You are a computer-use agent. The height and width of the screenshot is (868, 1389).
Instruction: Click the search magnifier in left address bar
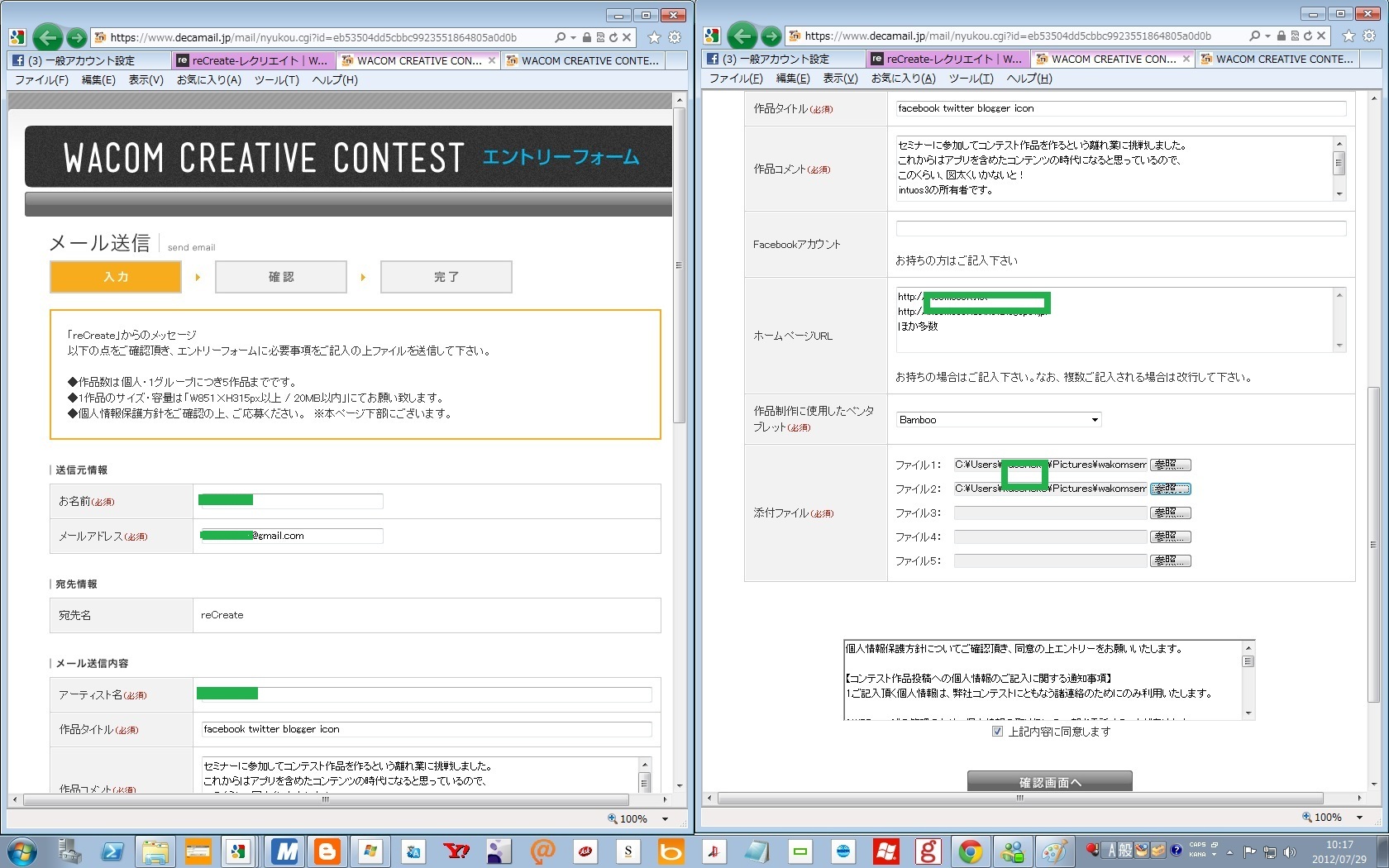click(x=560, y=37)
